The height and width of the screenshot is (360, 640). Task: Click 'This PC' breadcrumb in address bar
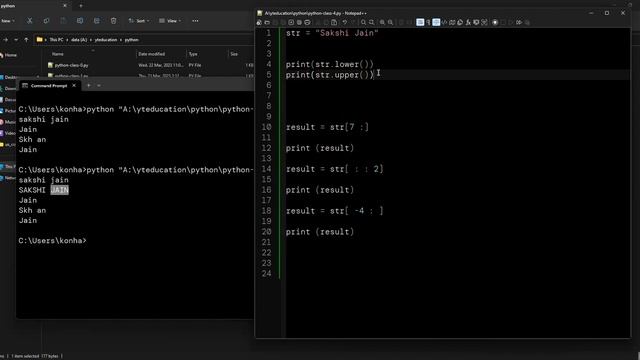56,40
